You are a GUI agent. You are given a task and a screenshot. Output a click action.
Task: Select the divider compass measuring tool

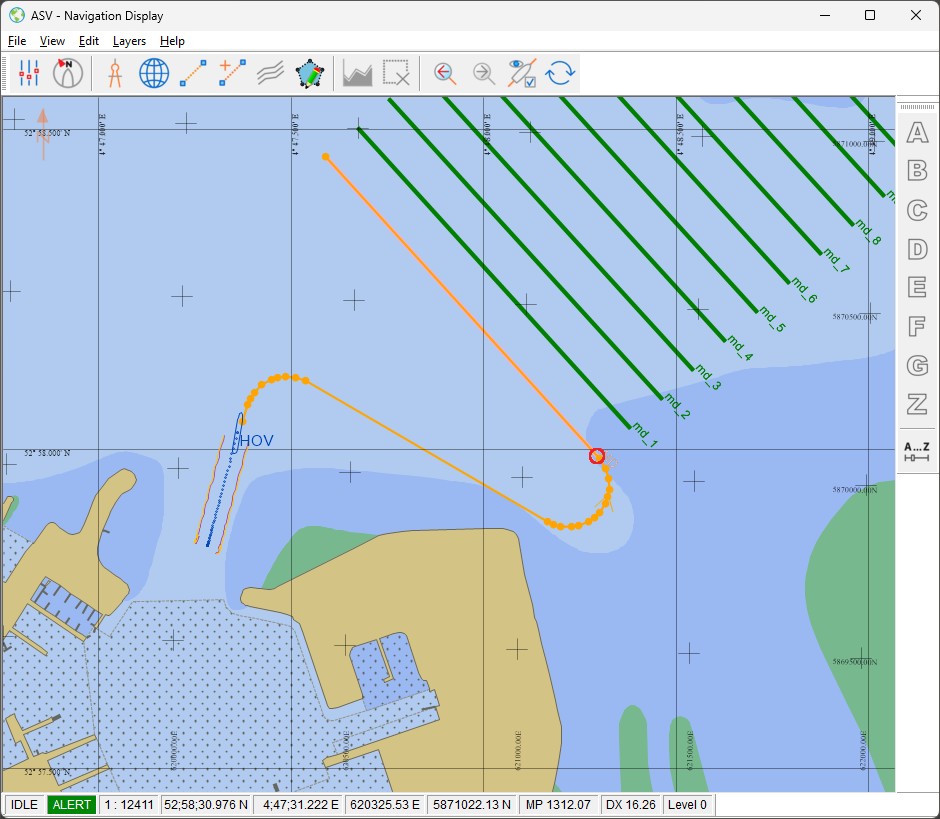coord(115,73)
